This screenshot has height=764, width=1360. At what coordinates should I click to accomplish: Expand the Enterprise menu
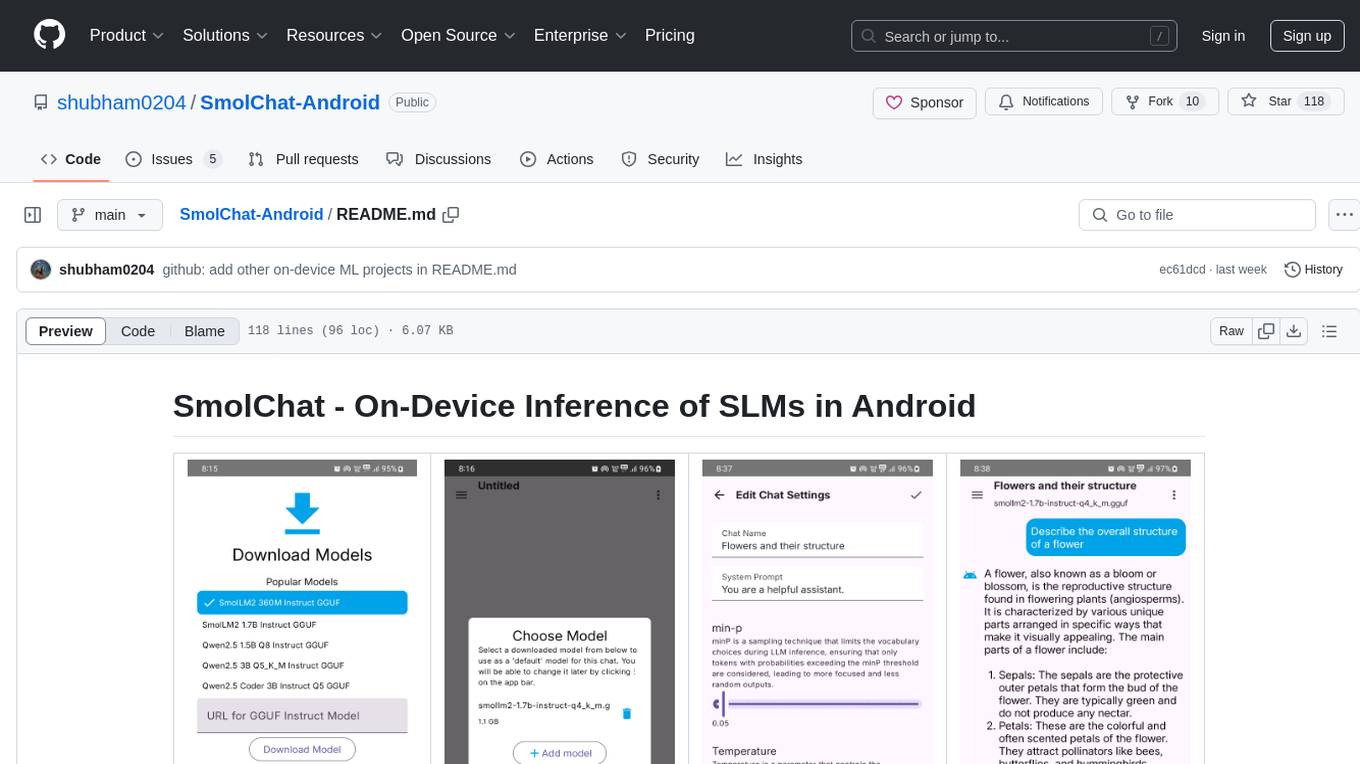pyautogui.click(x=580, y=35)
